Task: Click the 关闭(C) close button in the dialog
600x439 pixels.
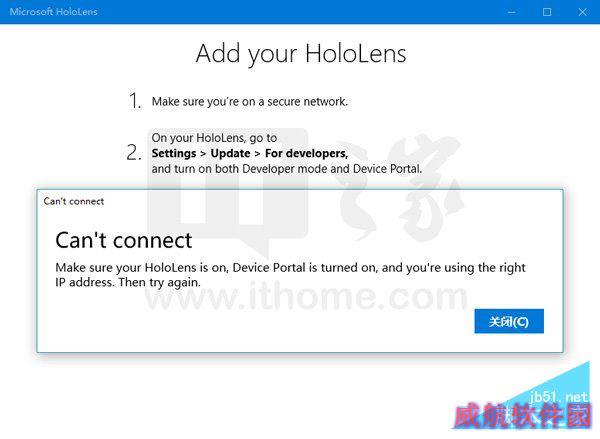Action: coord(509,321)
